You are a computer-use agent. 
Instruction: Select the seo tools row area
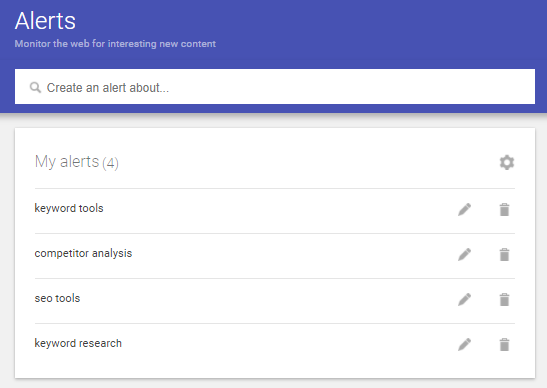click(275, 301)
